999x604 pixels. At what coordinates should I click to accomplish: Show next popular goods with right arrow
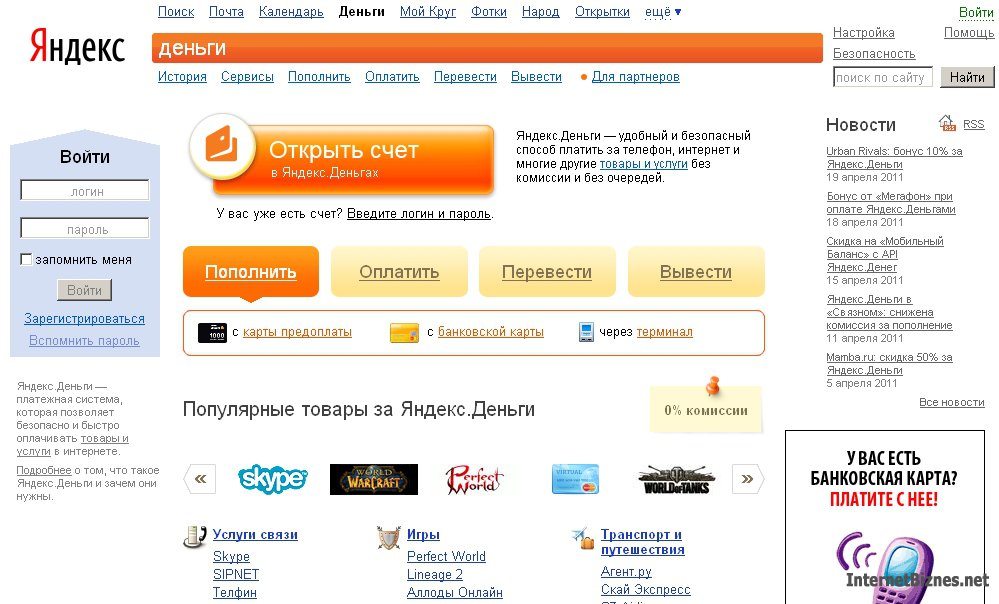tap(747, 478)
